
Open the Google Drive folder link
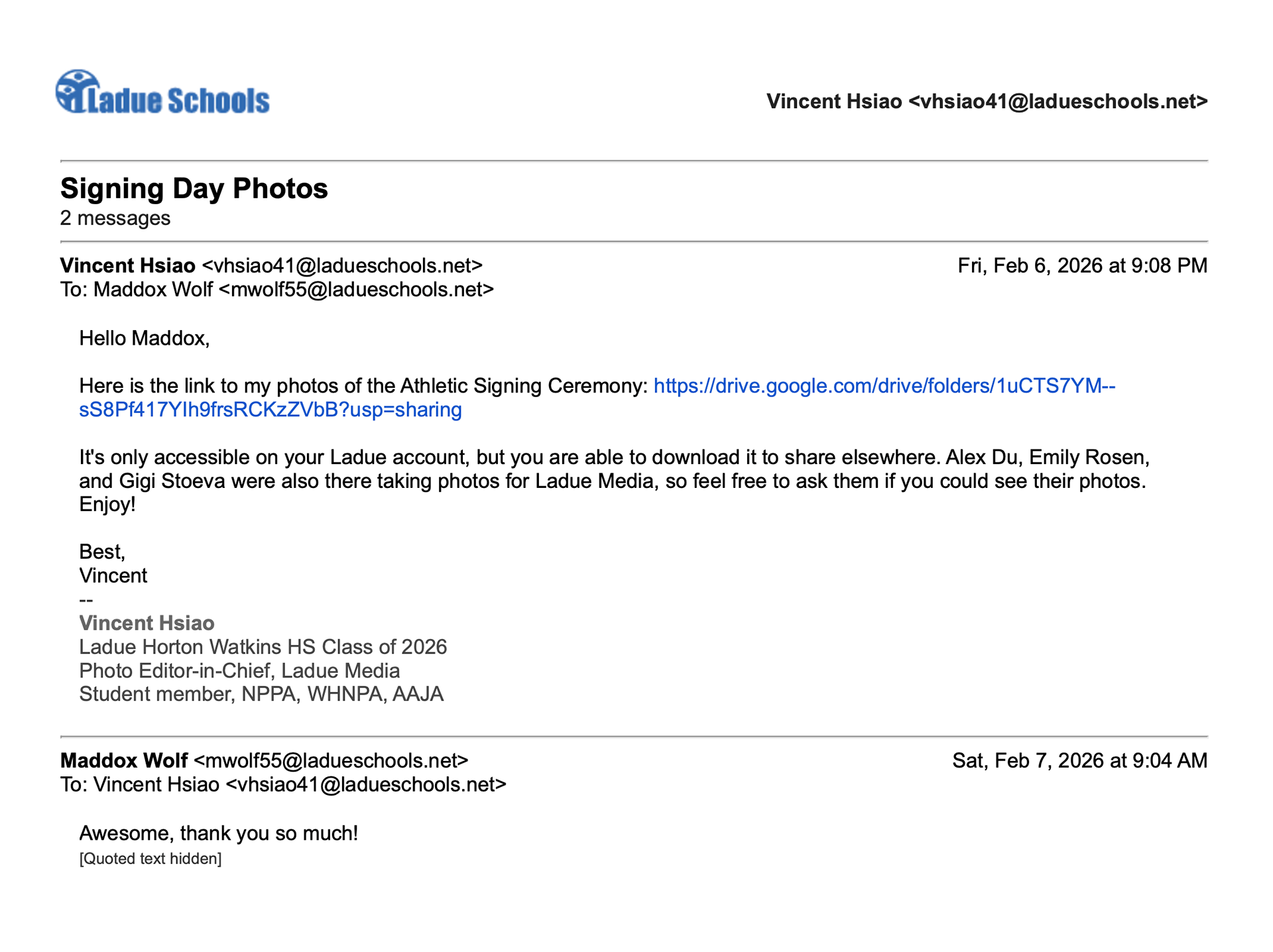click(x=883, y=386)
